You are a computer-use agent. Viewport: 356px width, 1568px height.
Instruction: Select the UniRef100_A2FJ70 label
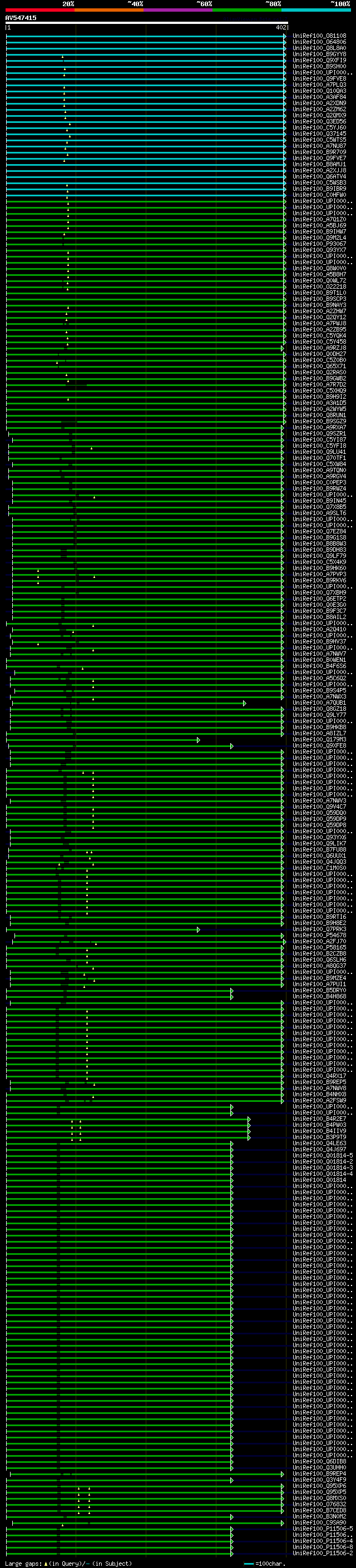click(x=319, y=941)
